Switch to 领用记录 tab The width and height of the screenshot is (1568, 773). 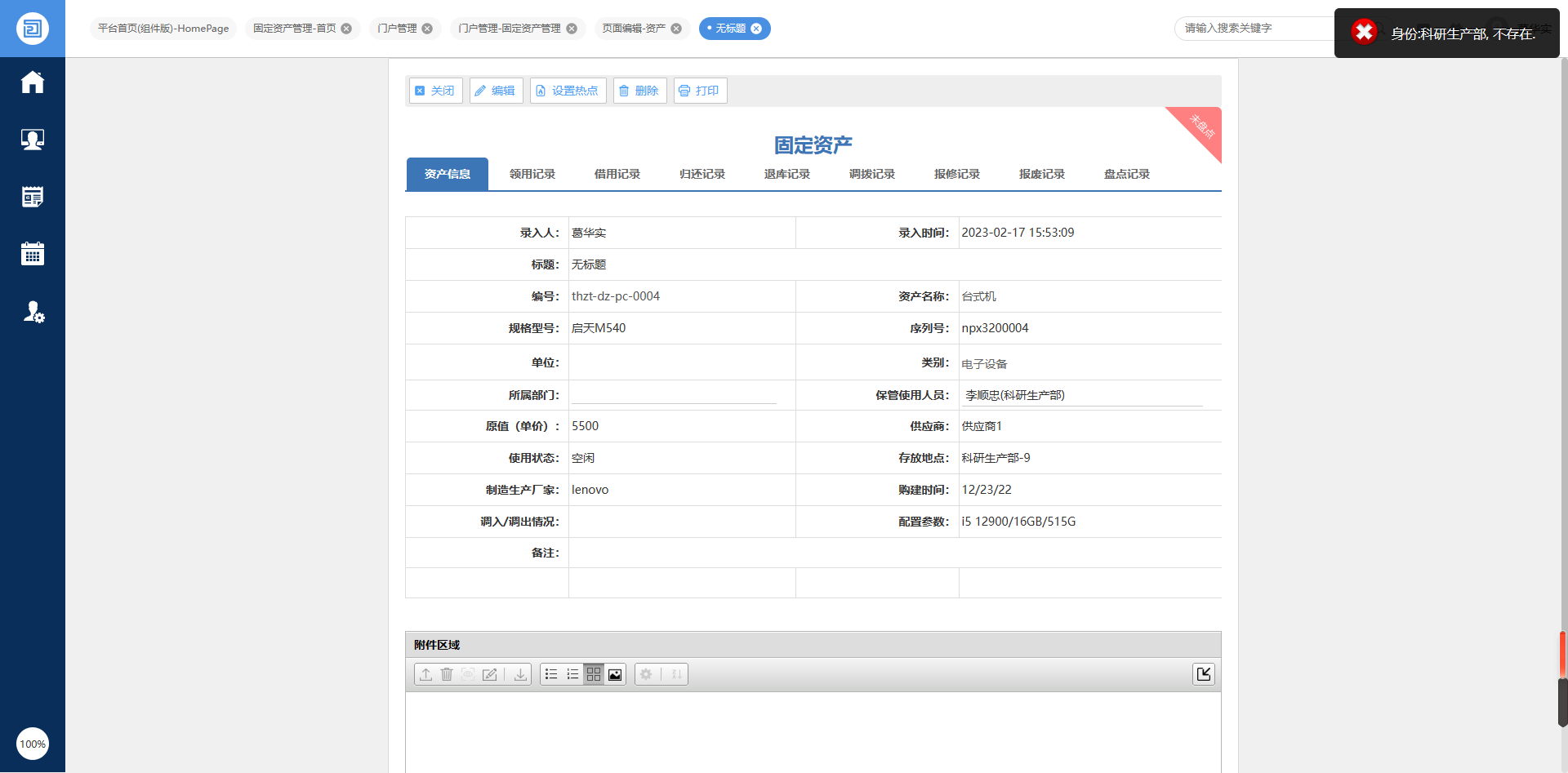coord(532,174)
